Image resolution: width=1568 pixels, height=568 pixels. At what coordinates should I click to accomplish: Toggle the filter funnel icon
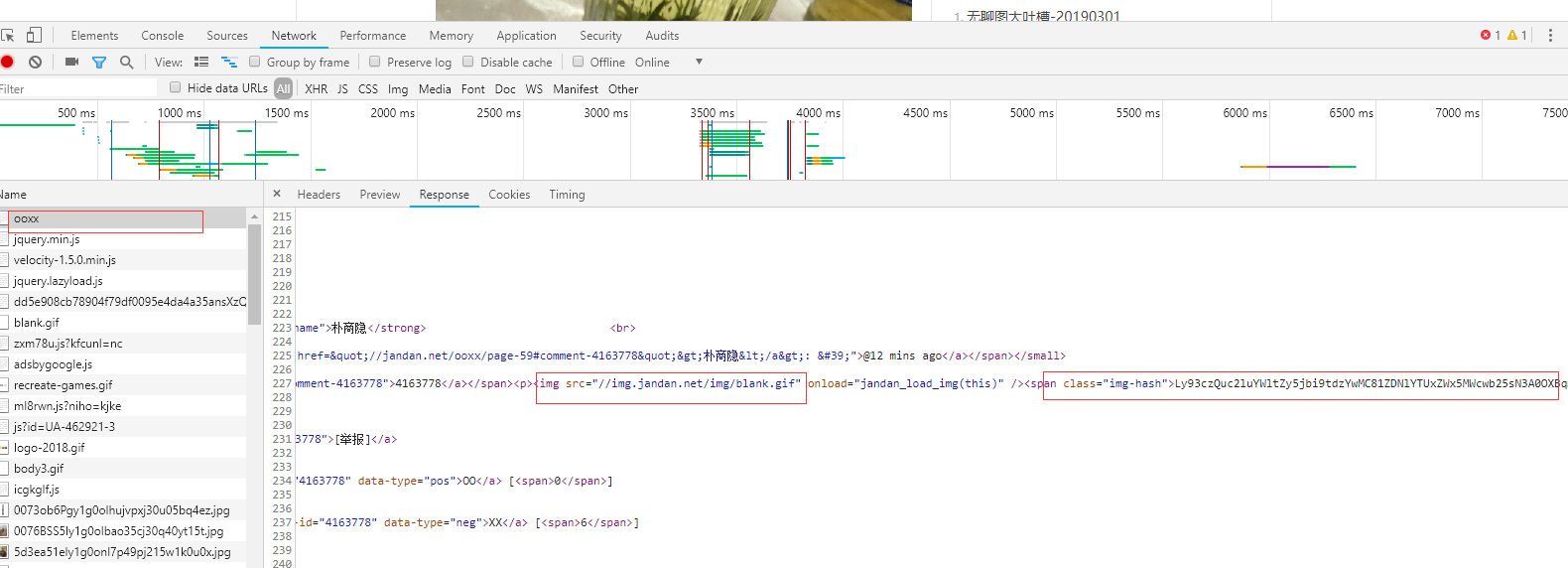(x=99, y=62)
